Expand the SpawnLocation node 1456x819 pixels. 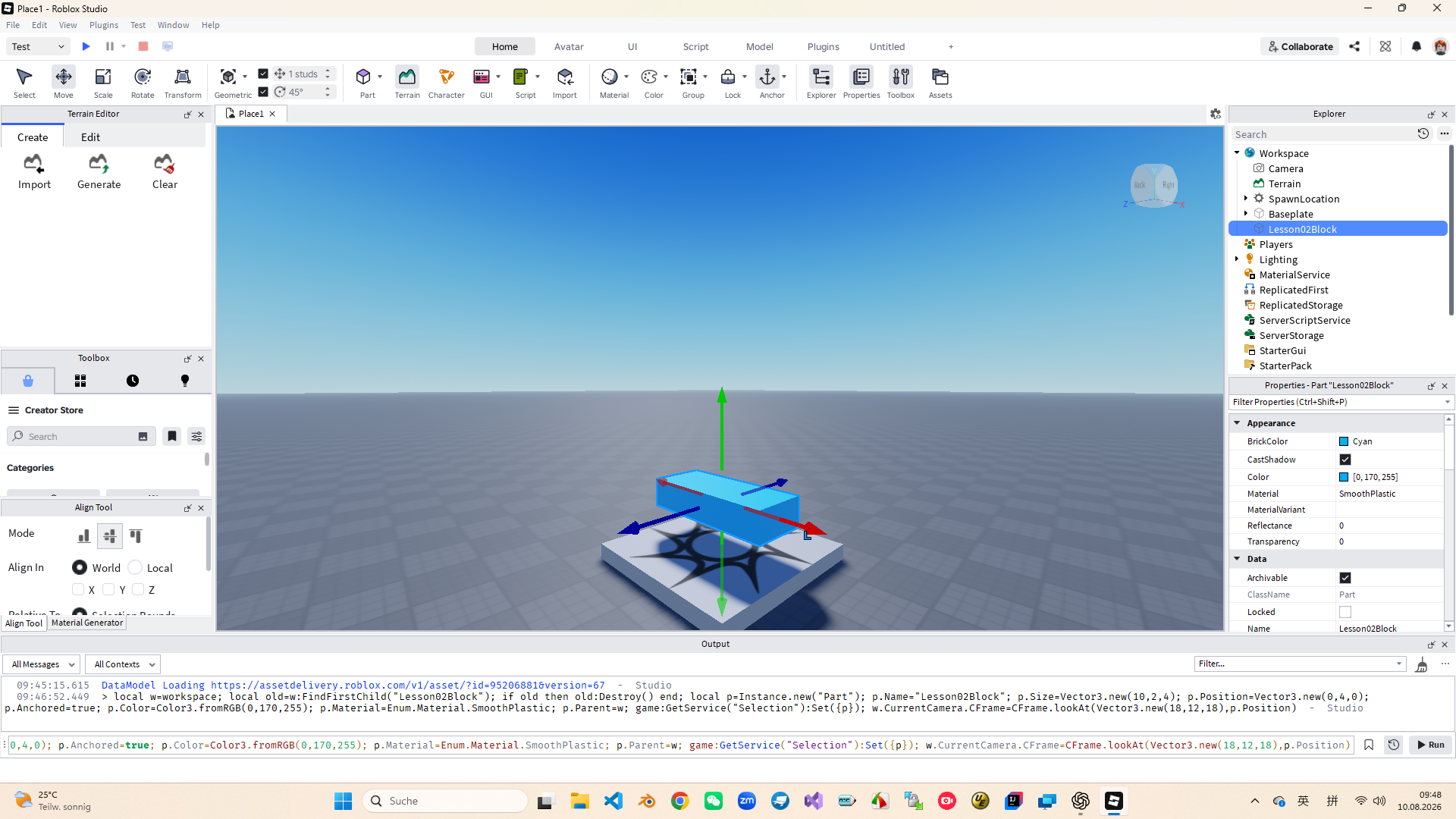pos(1246,199)
